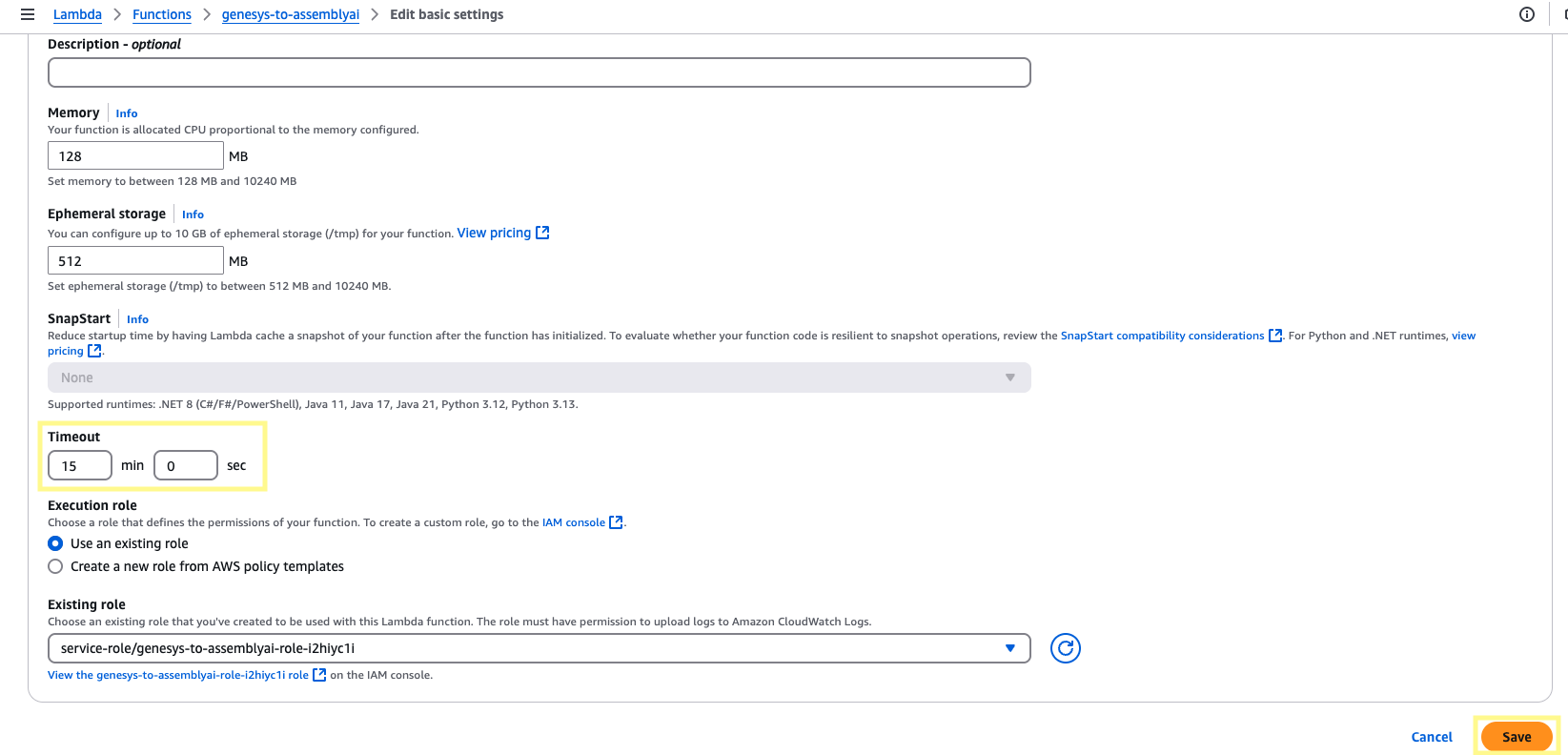This screenshot has width=1568, height=755.
Task: Click external link icon beside View pricing
Action: [542, 233]
